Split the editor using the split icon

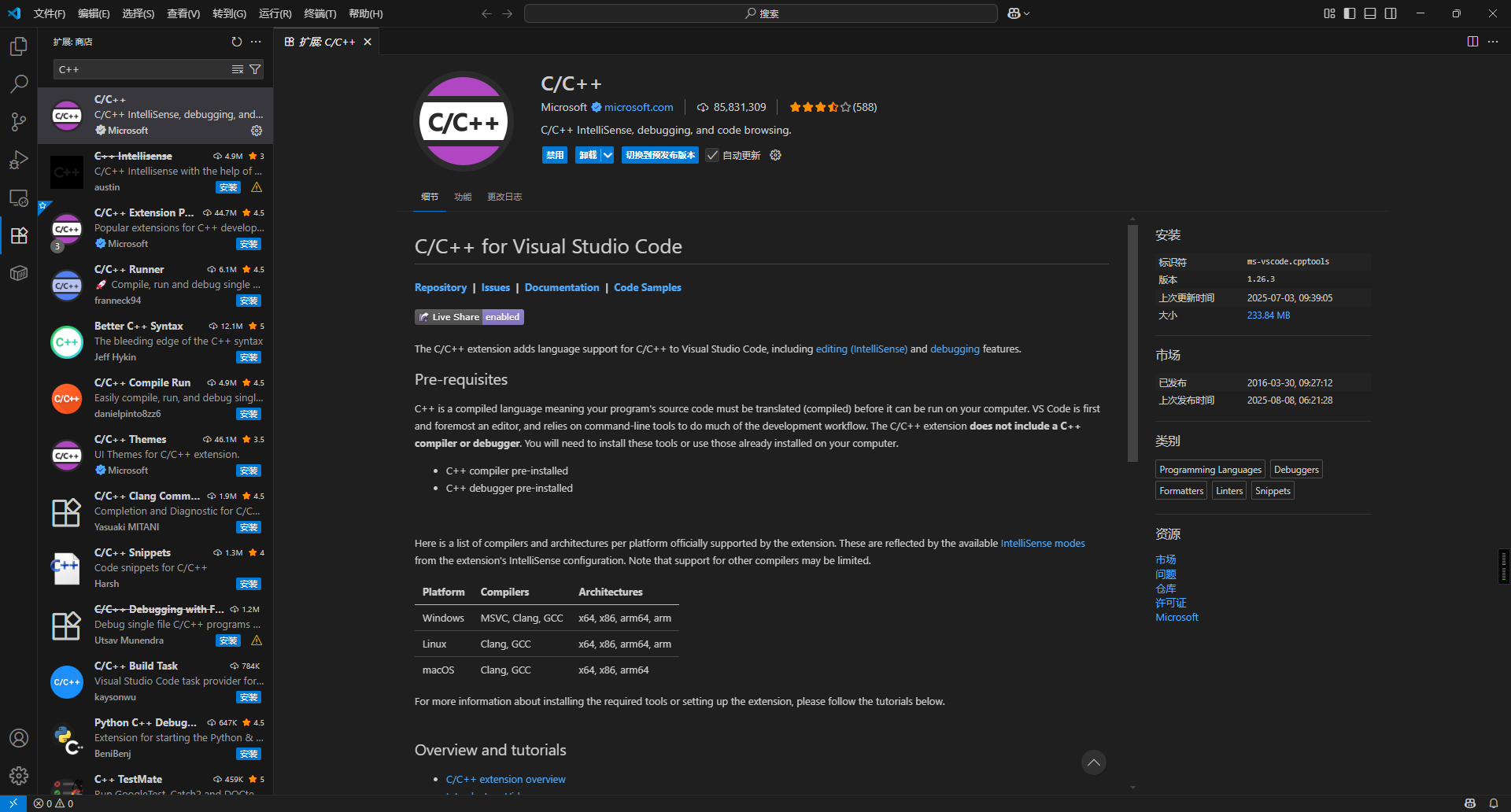click(1472, 42)
